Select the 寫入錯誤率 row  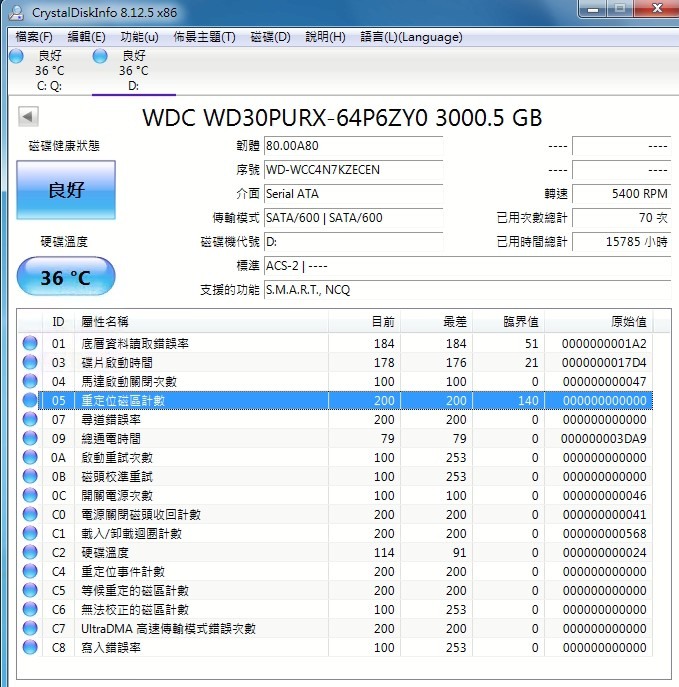(335, 648)
